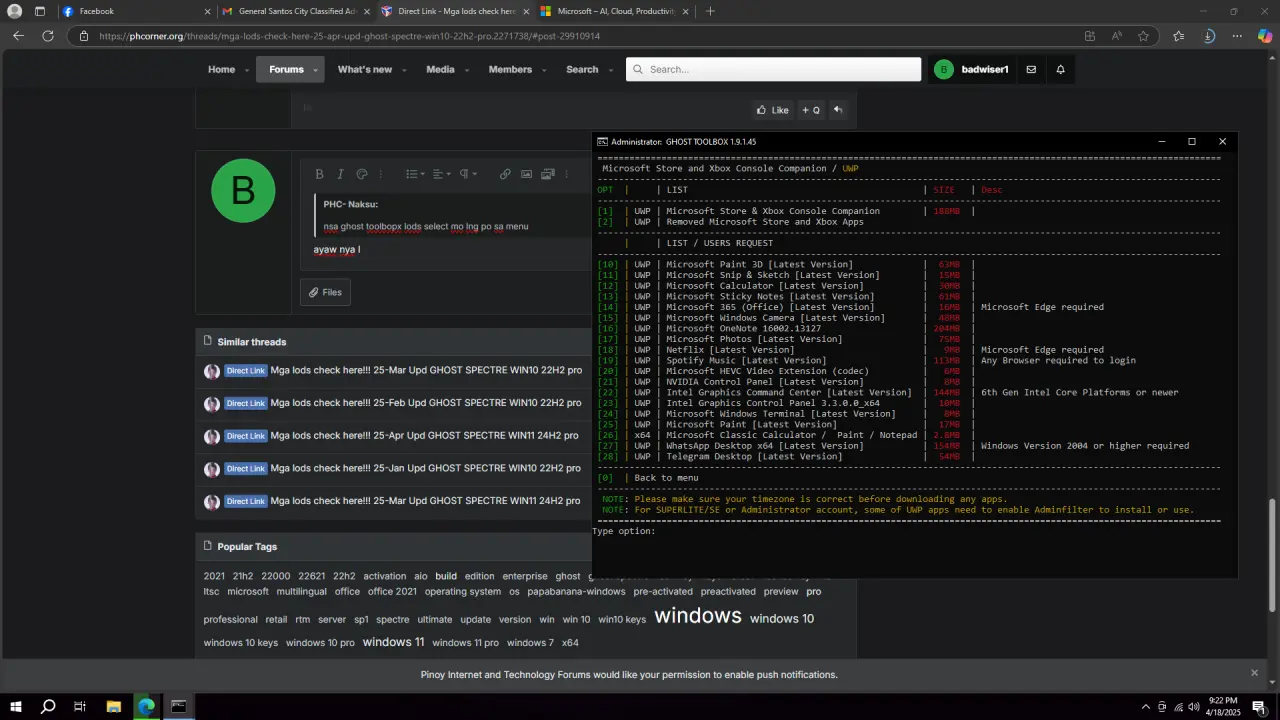
Task: Open the 25-Mar GHOST SPECTRE WIN11 24H2 thread
Action: pyautogui.click(x=425, y=501)
